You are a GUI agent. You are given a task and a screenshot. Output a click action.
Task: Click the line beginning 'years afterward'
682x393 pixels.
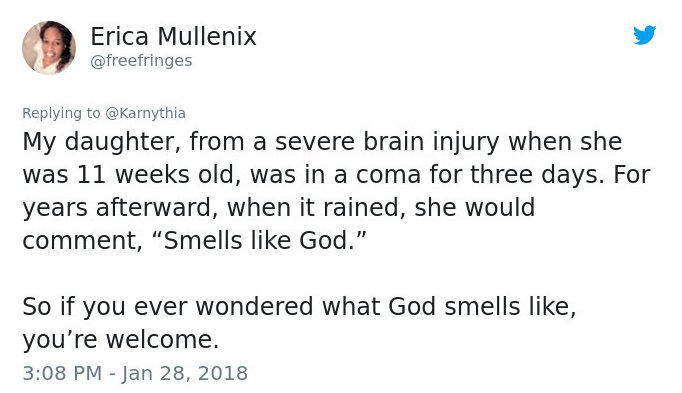[279, 208]
